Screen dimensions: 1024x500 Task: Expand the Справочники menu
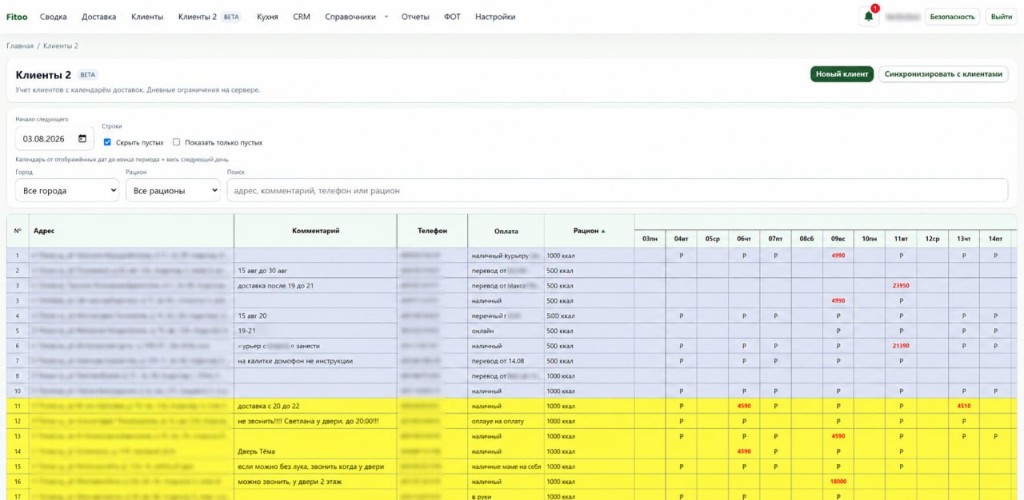point(355,17)
